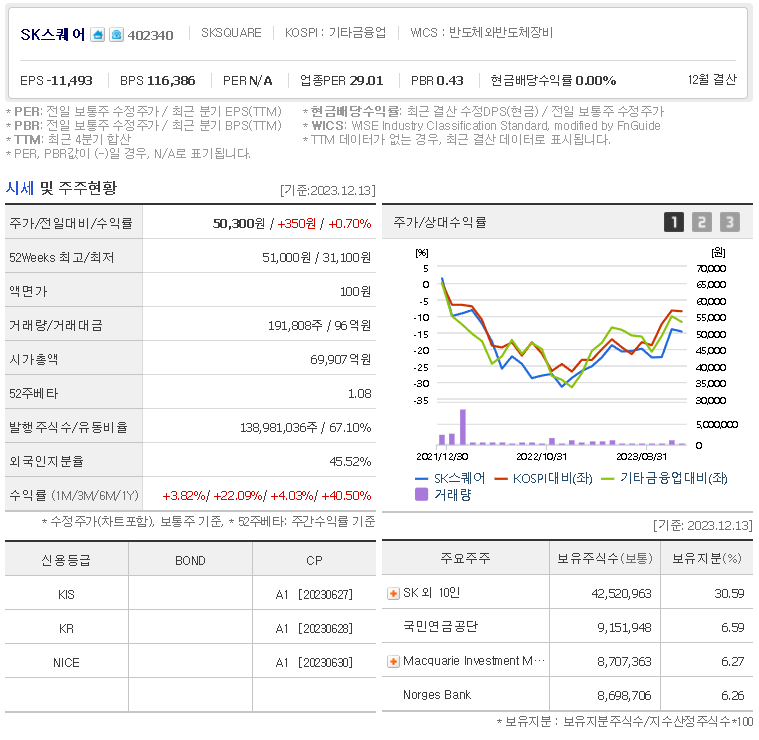Click the PBR 0.43 value
Viewport: 759px width, 740px height.
[x=437, y=80]
